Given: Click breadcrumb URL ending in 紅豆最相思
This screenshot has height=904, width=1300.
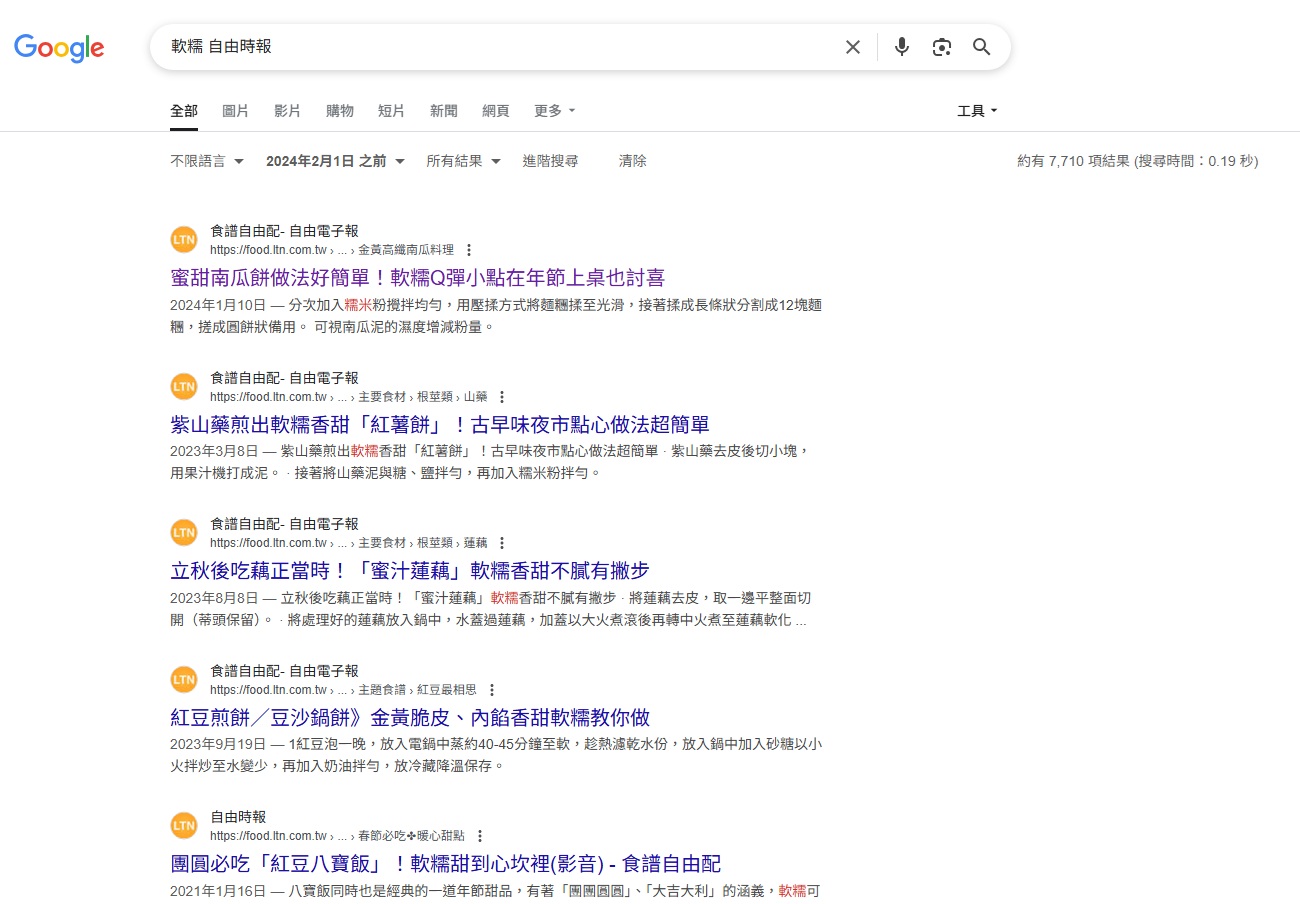Looking at the screenshot, I should click(x=344, y=690).
